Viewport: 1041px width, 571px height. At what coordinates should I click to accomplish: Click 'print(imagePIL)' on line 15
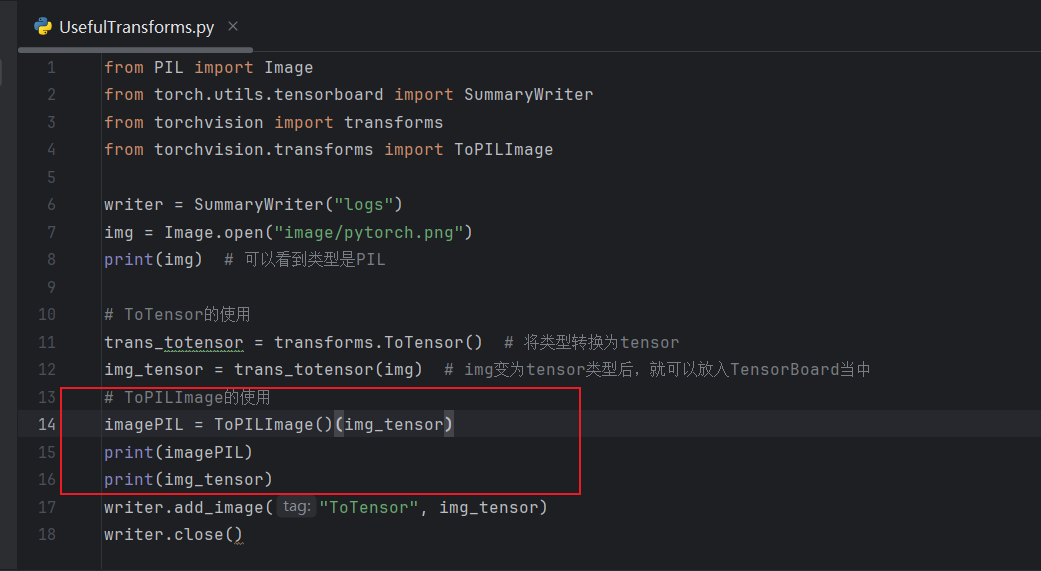pyautogui.click(x=179, y=453)
